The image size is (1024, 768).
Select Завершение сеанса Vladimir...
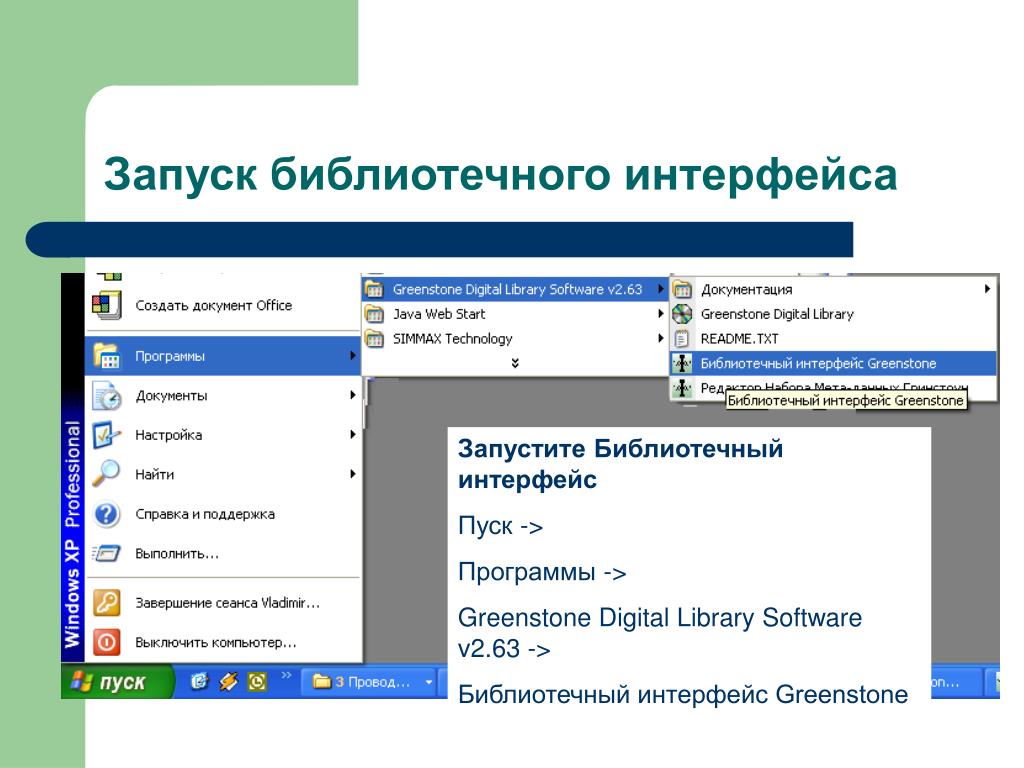coord(223,603)
